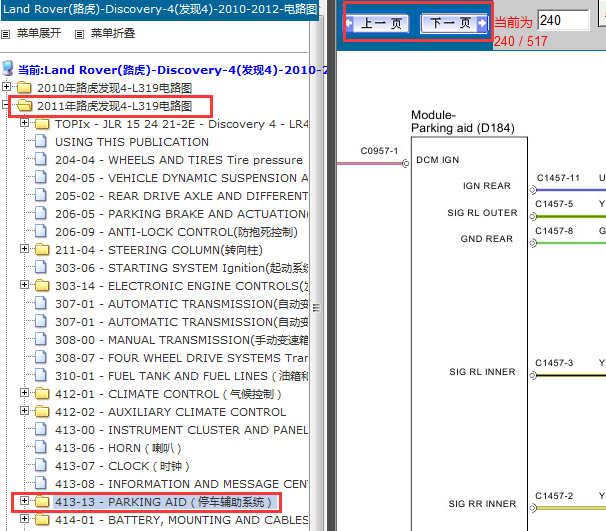This screenshot has width=606, height=531.
Task: Click the page icon of 206-05 PARKING BRAKE
Action: 41,213
